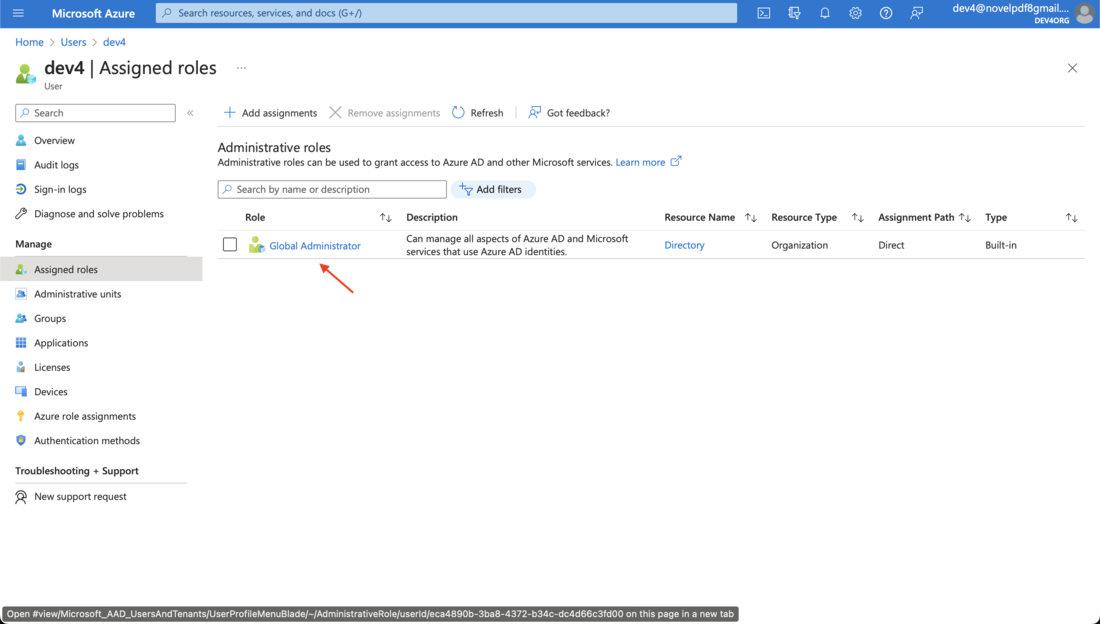Click the Organization resource type cell
The image size is (1100, 624).
click(799, 245)
